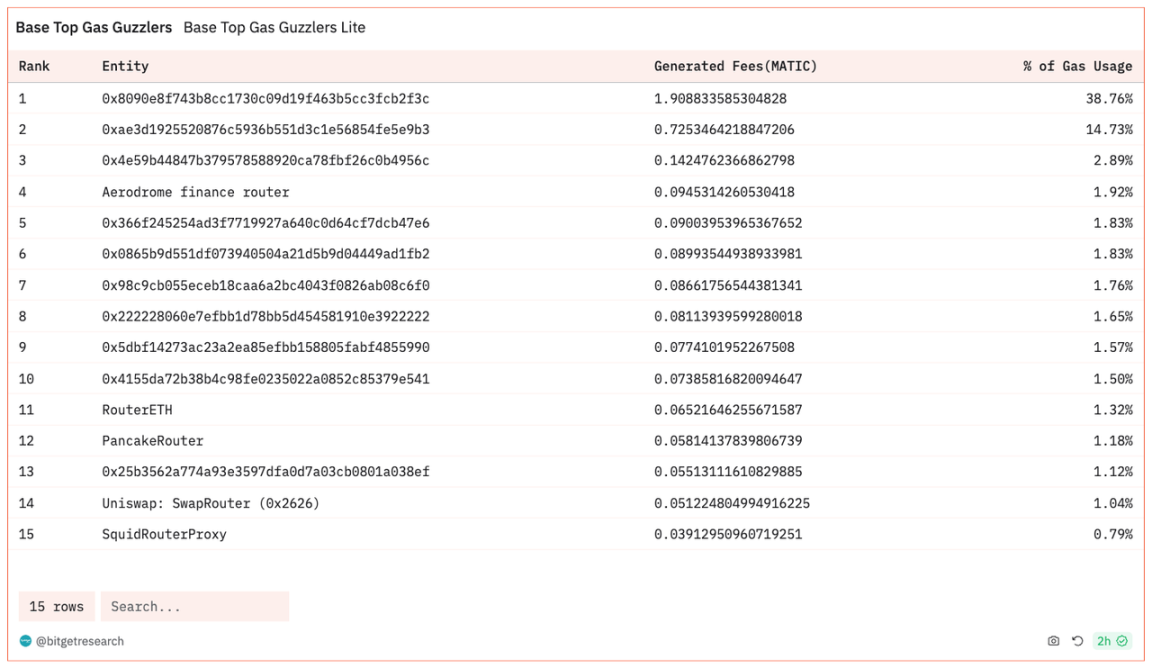Focus the Search... input field
Image resolution: width=1152 pixels, height=668 pixels.
tap(194, 606)
